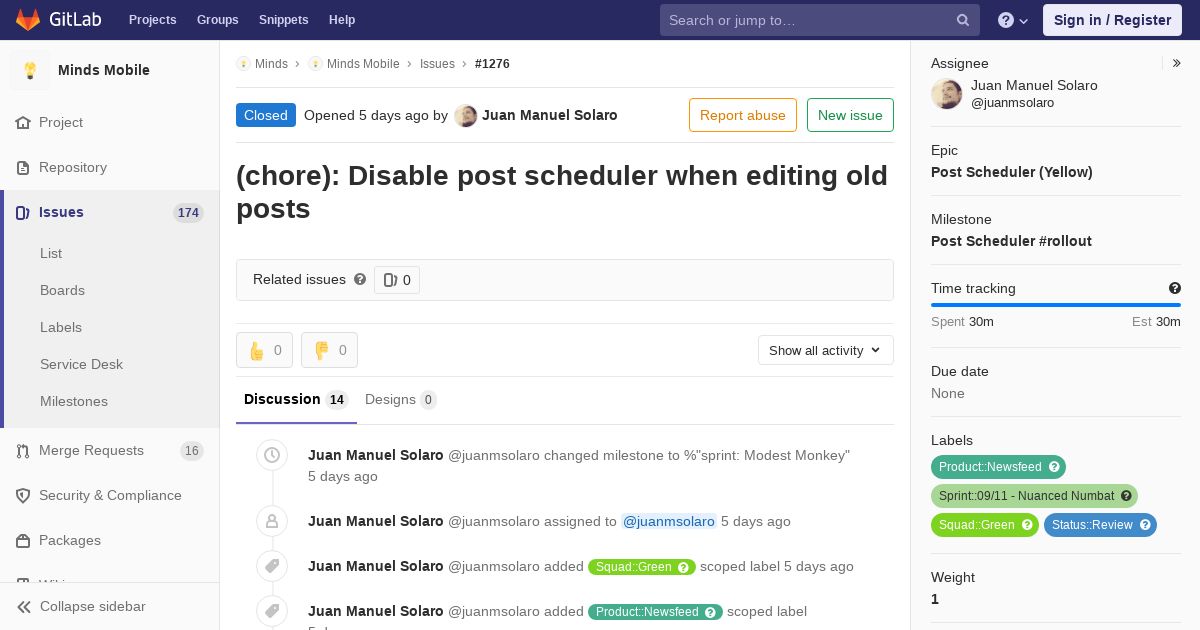Give a thumbs up reaction

coord(264,350)
